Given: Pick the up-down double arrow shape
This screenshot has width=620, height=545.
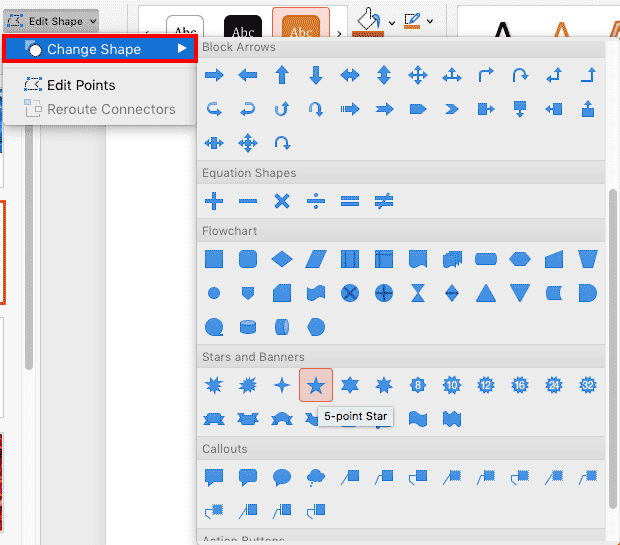Looking at the screenshot, I should click(x=384, y=75).
